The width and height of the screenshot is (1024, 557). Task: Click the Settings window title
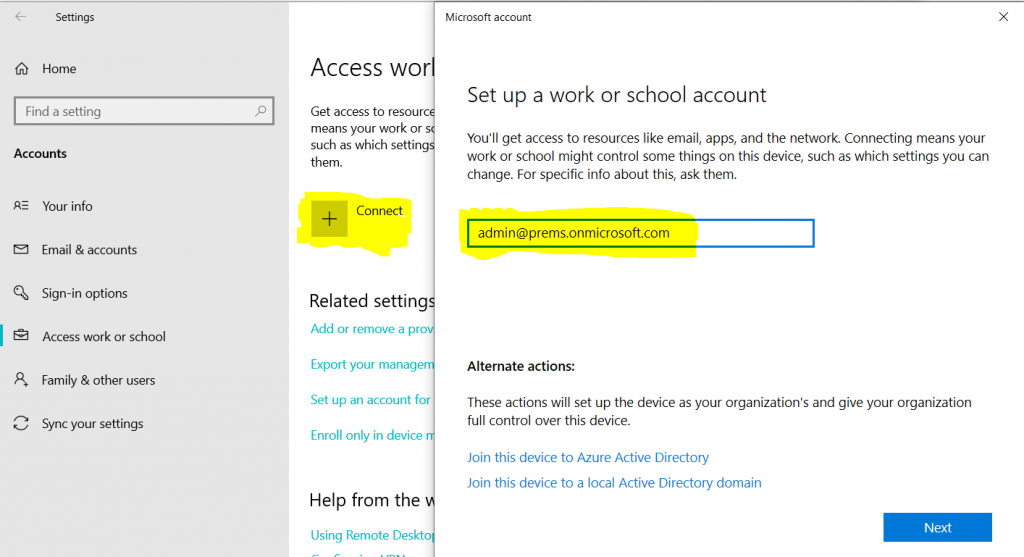coord(74,17)
